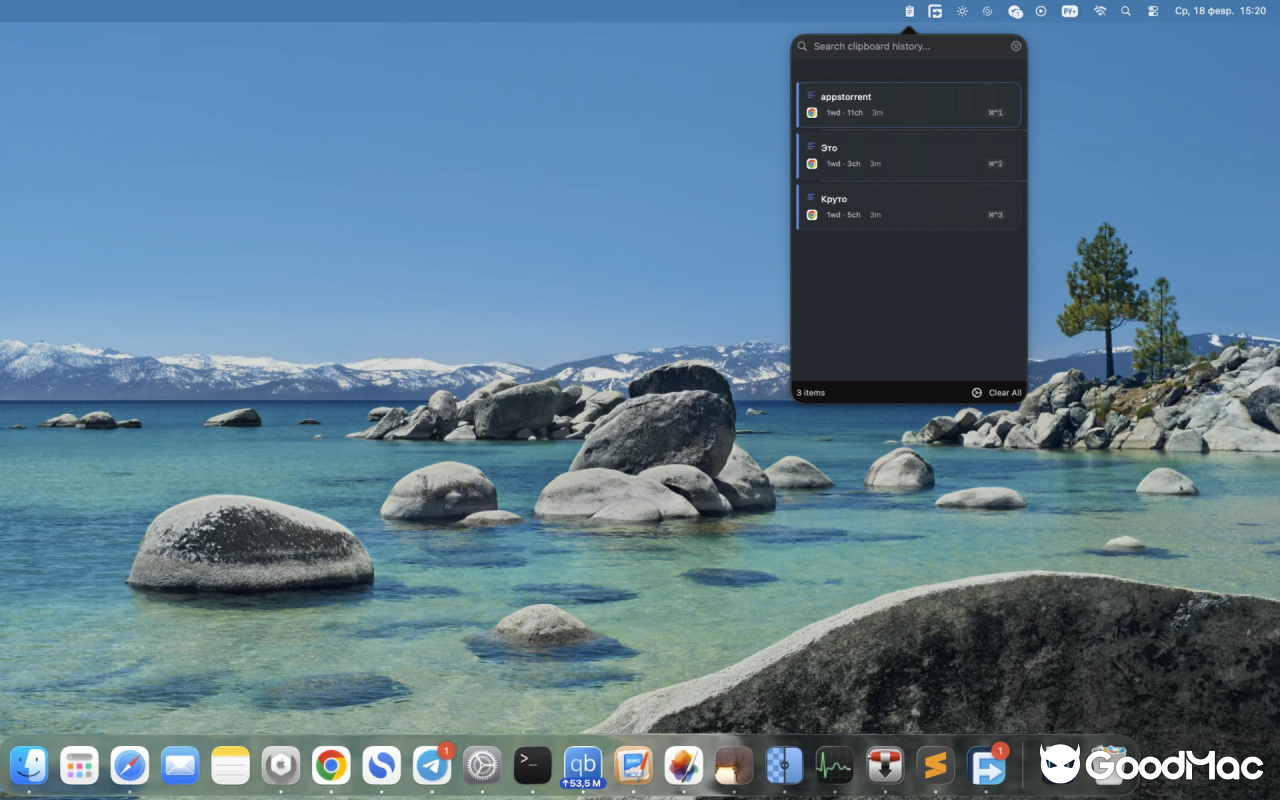Click the magnifier icon in the clipboard search bar

click(802, 46)
